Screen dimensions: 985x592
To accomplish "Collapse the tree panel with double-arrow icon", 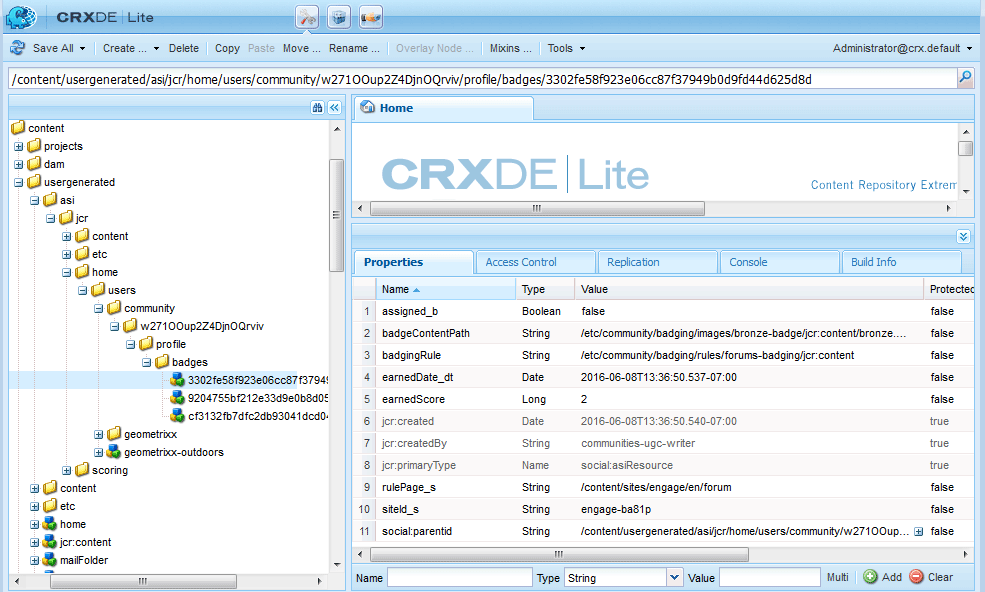I will (x=334, y=107).
